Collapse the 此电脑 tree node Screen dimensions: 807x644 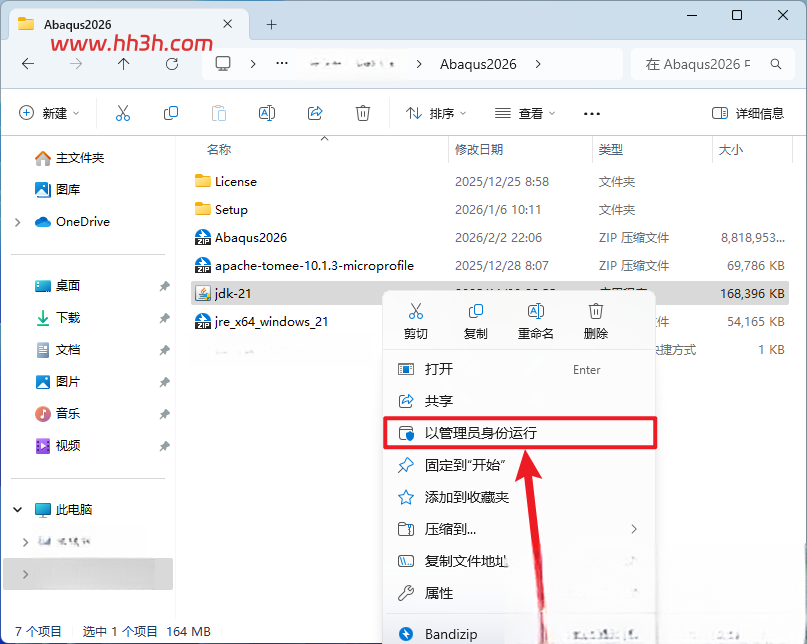click(x=17, y=510)
